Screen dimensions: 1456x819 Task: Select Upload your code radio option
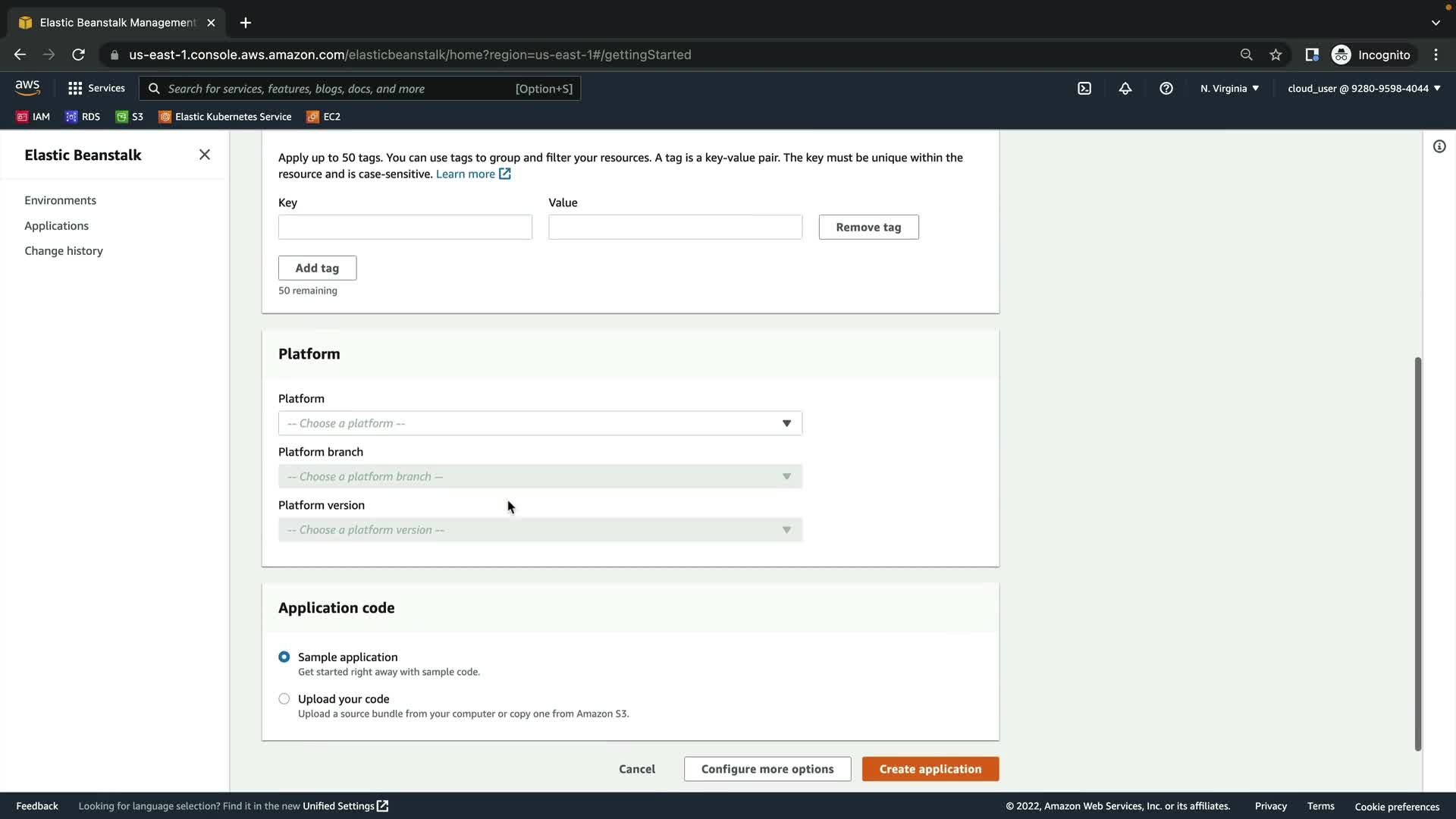point(284,698)
